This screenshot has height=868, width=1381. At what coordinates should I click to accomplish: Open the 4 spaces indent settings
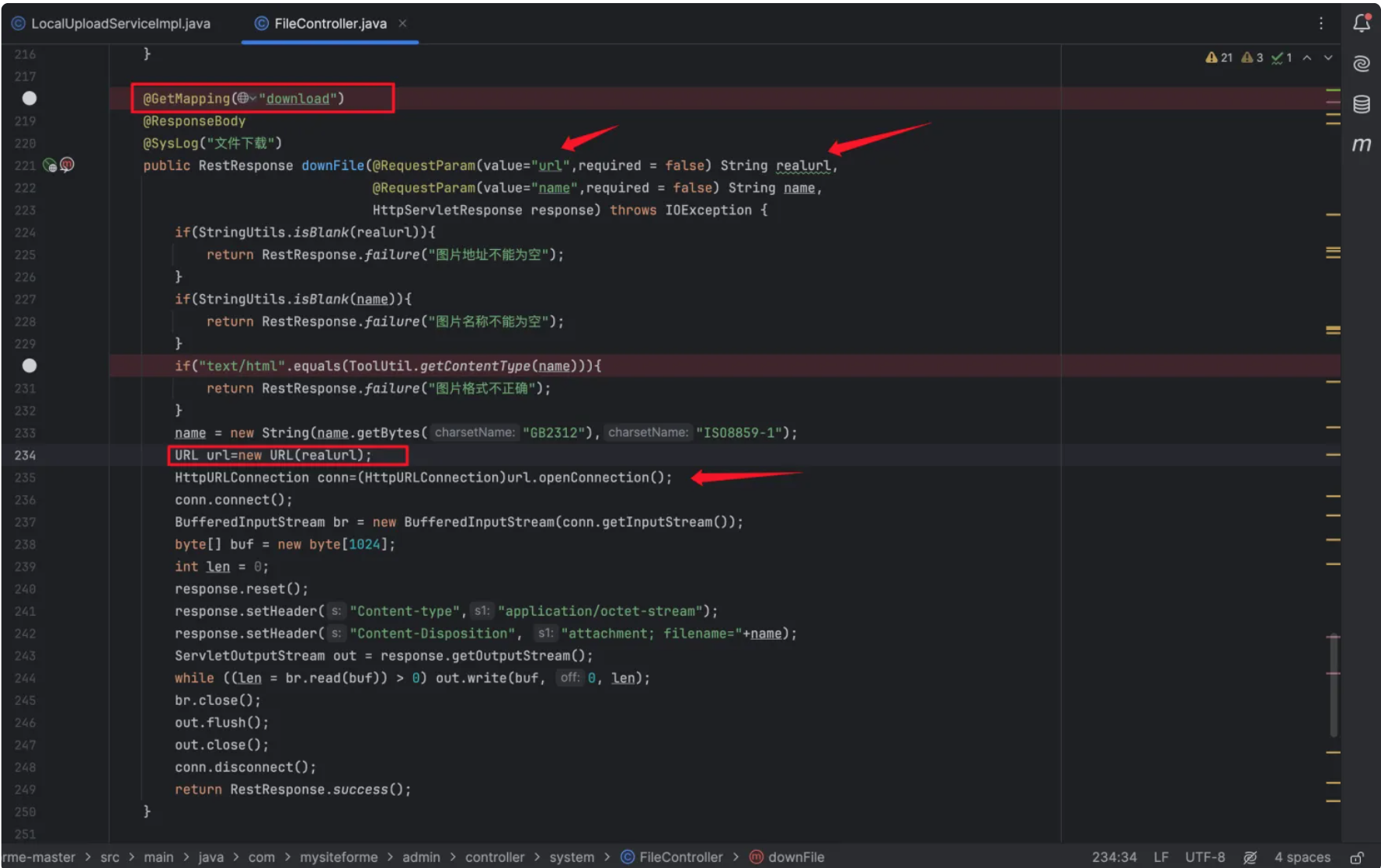[x=1303, y=857]
